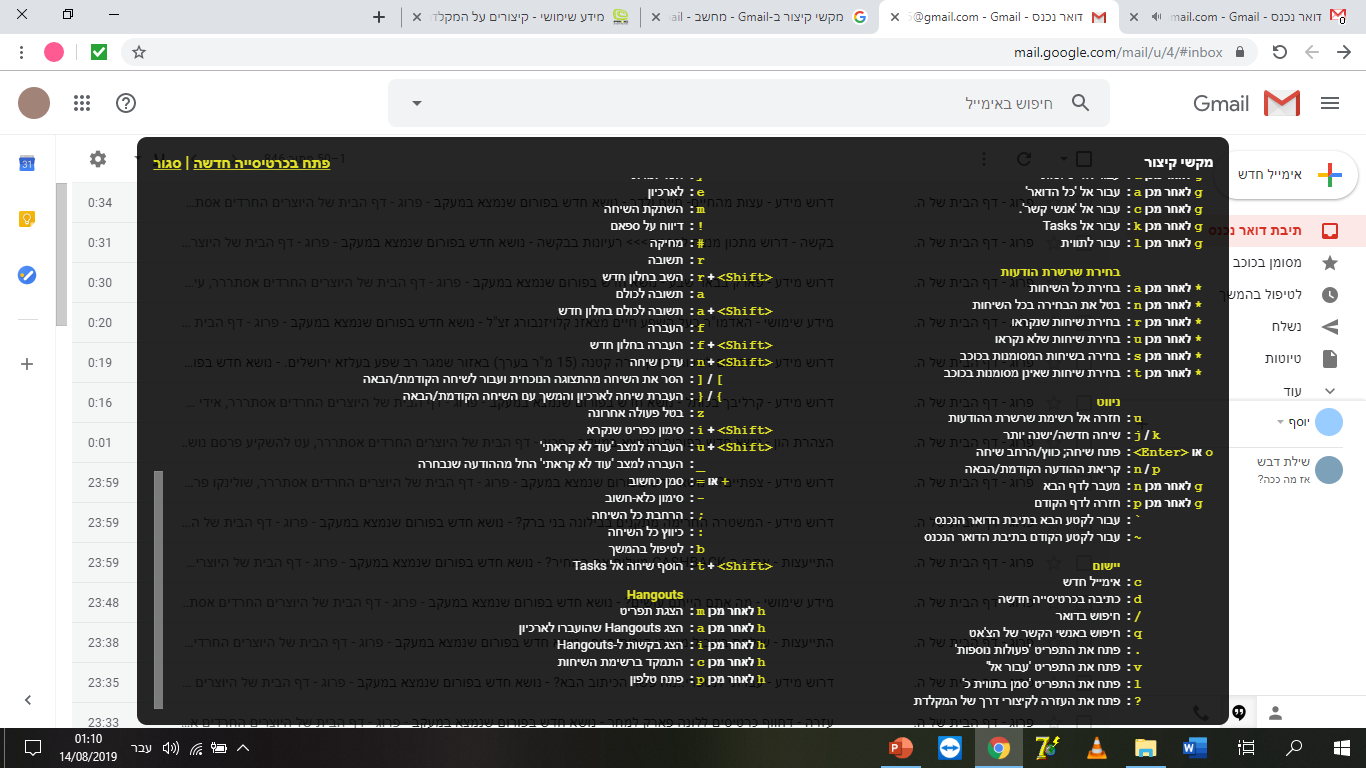Close the shortcuts overlay via 'סגור'
This screenshot has height=768, width=1366.
tap(165, 163)
